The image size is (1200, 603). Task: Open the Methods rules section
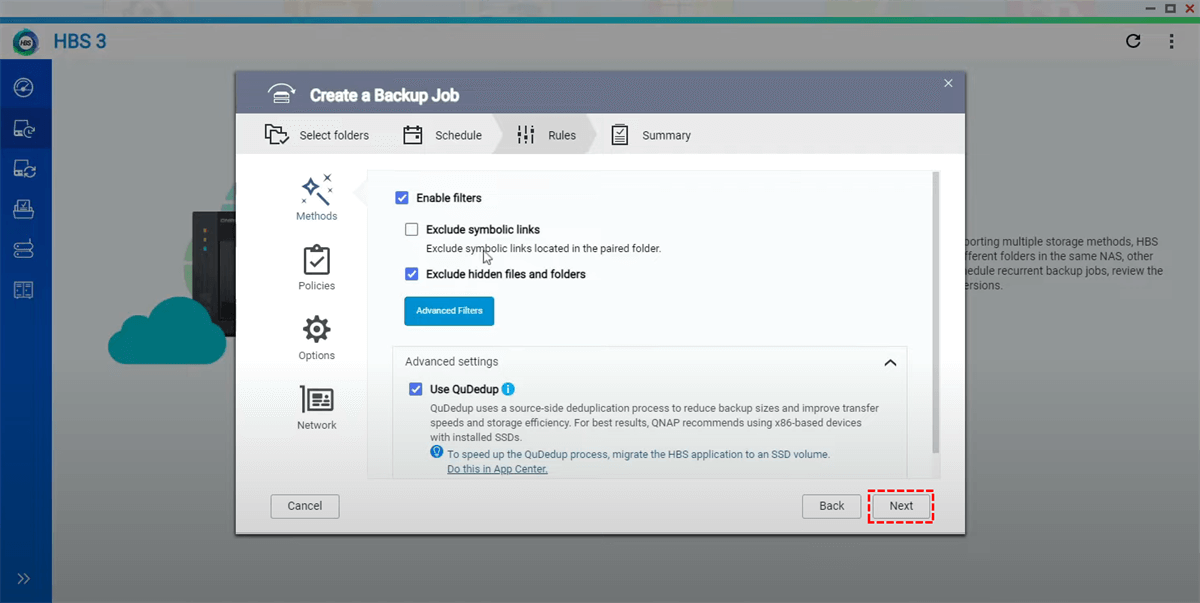click(316, 198)
